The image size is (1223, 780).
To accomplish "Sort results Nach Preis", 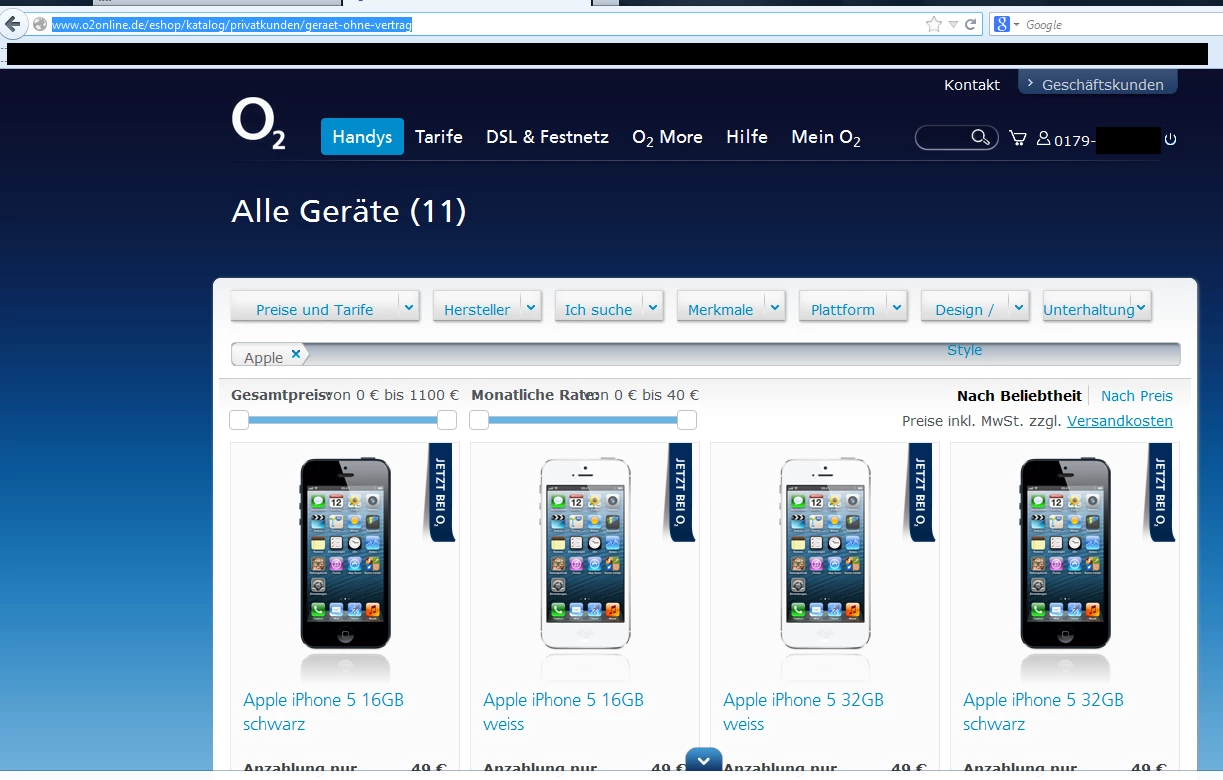I will [x=1137, y=396].
